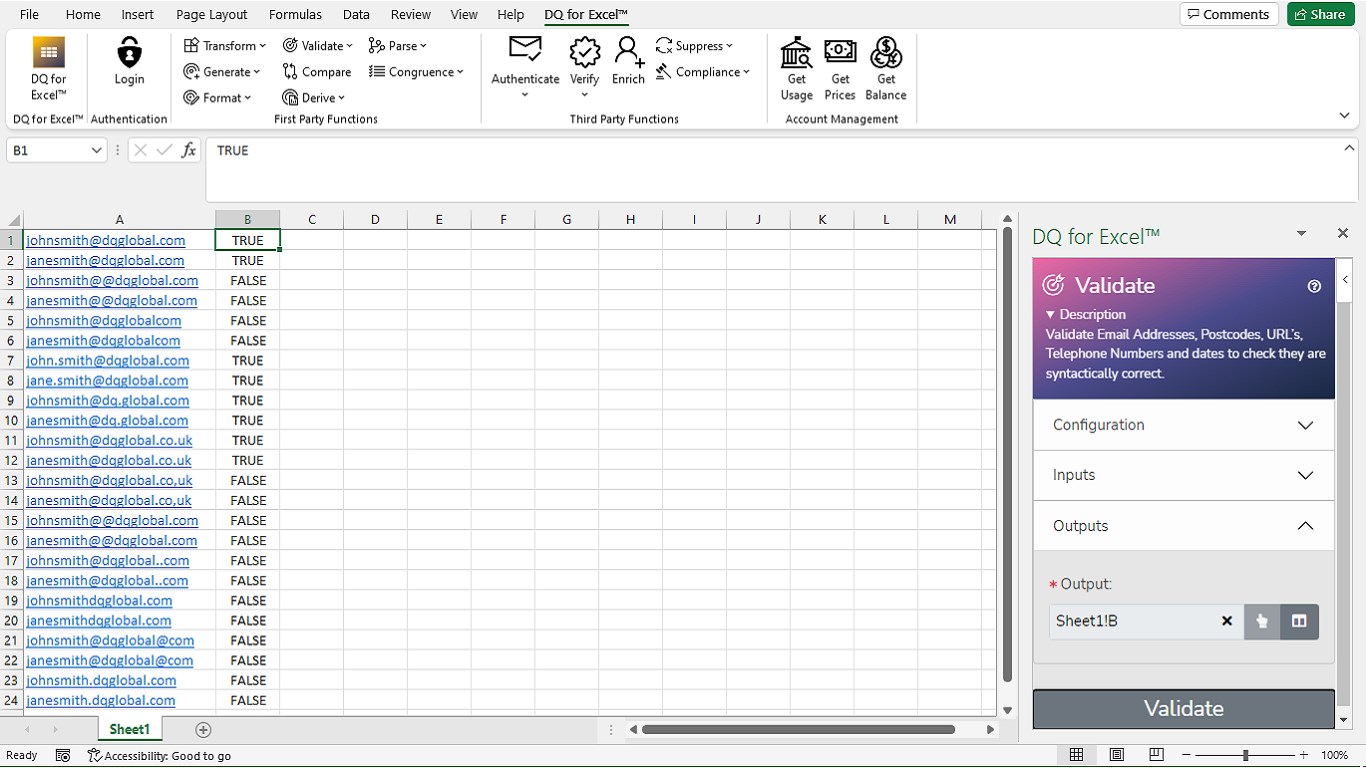Add a new sheet with plus icon
1366x768 pixels.
[x=203, y=730]
